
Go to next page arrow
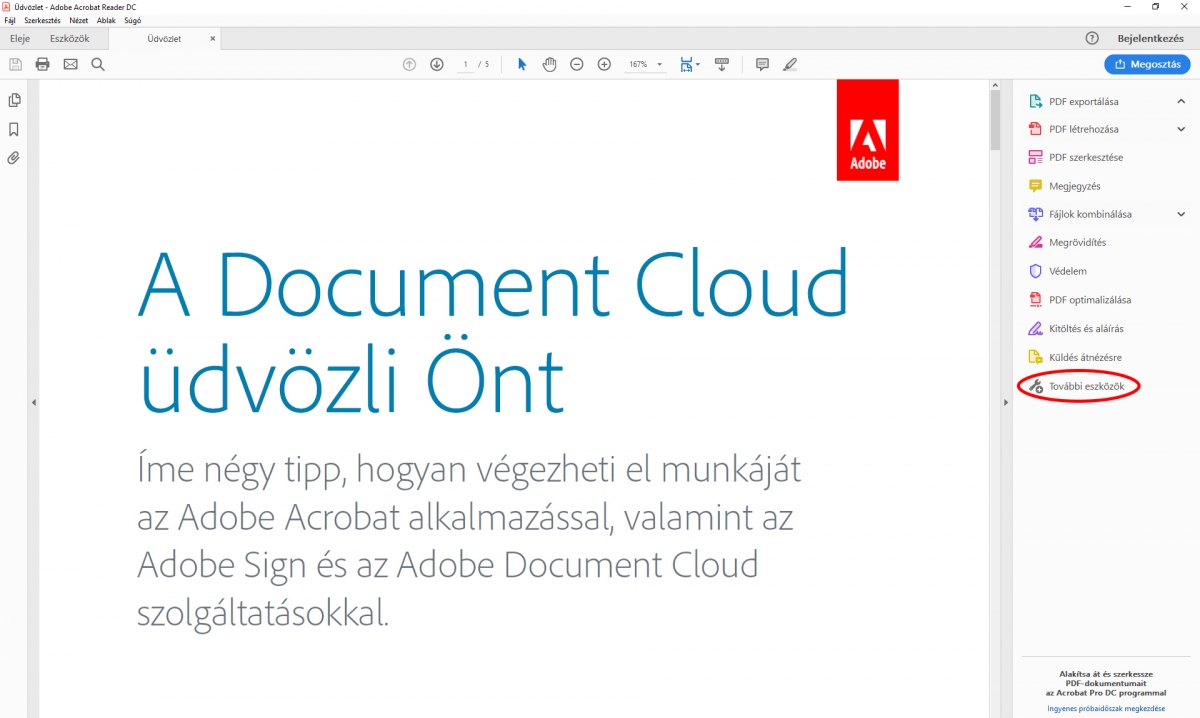(x=437, y=64)
